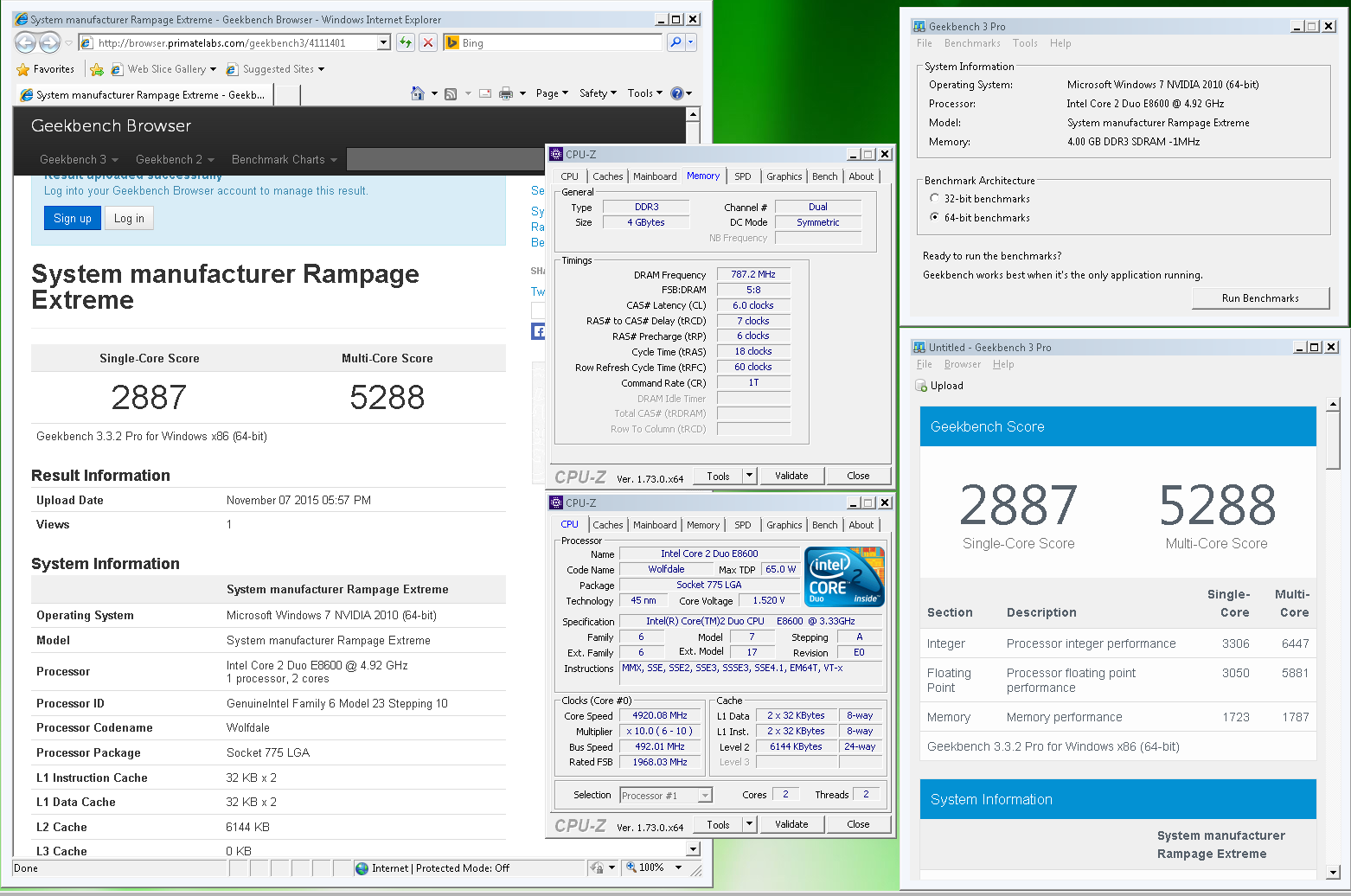This screenshot has width=1351, height=896.
Task: Click the status bar protected mode security icon
Action: click(597, 867)
